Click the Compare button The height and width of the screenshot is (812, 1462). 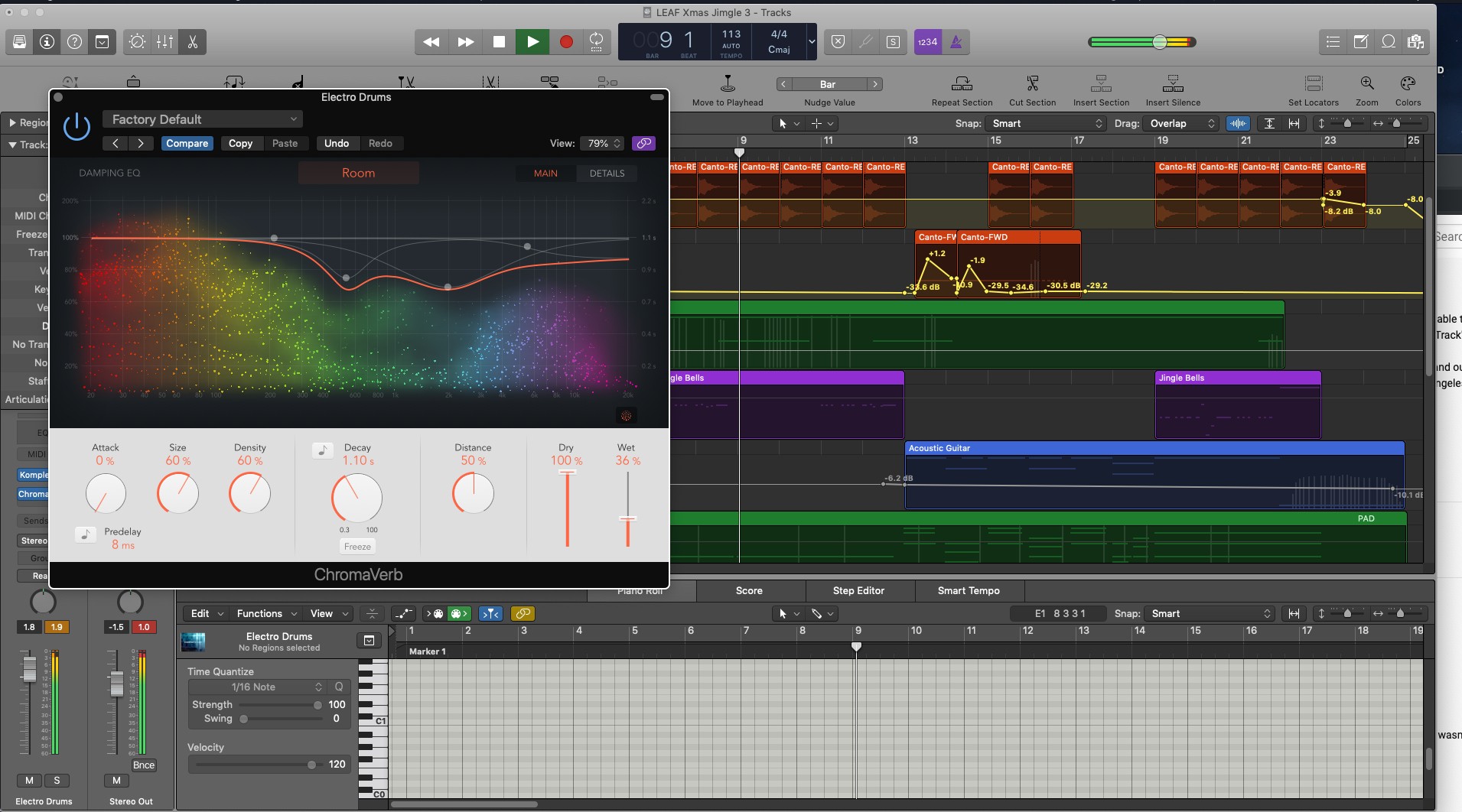[187, 143]
